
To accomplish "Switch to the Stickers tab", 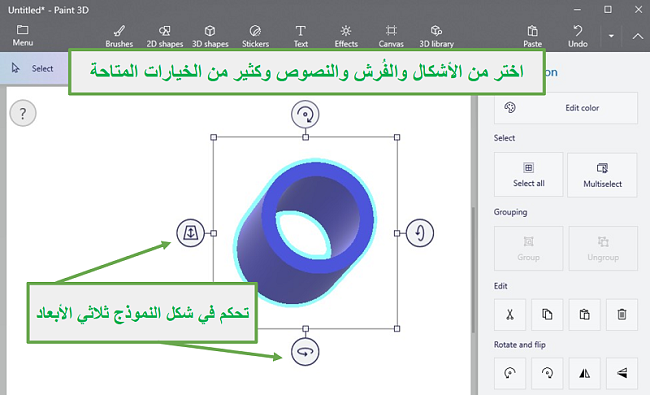I will tap(255, 36).
